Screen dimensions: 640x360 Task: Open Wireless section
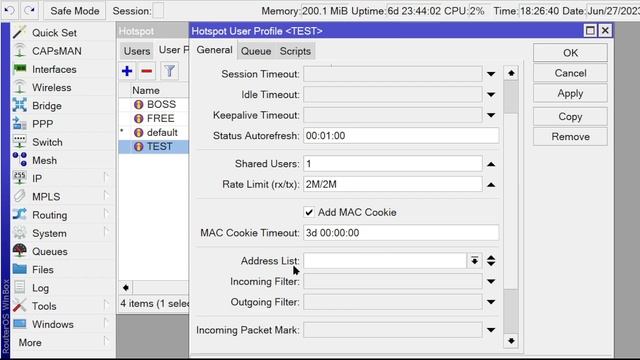point(51,88)
